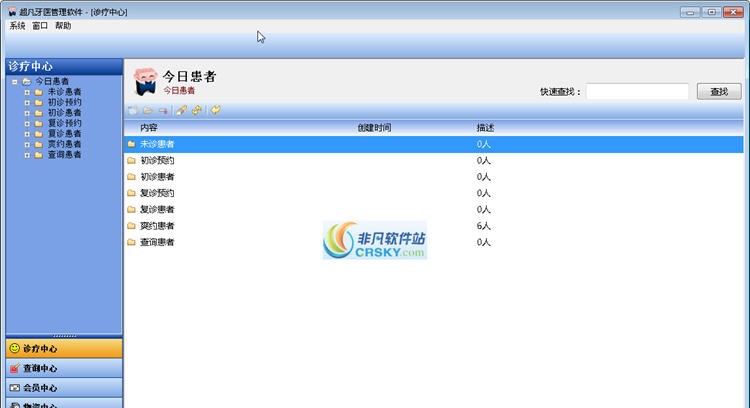Select the 复诊患者 row name in list
This screenshot has height=408, width=750.
coord(157,209)
